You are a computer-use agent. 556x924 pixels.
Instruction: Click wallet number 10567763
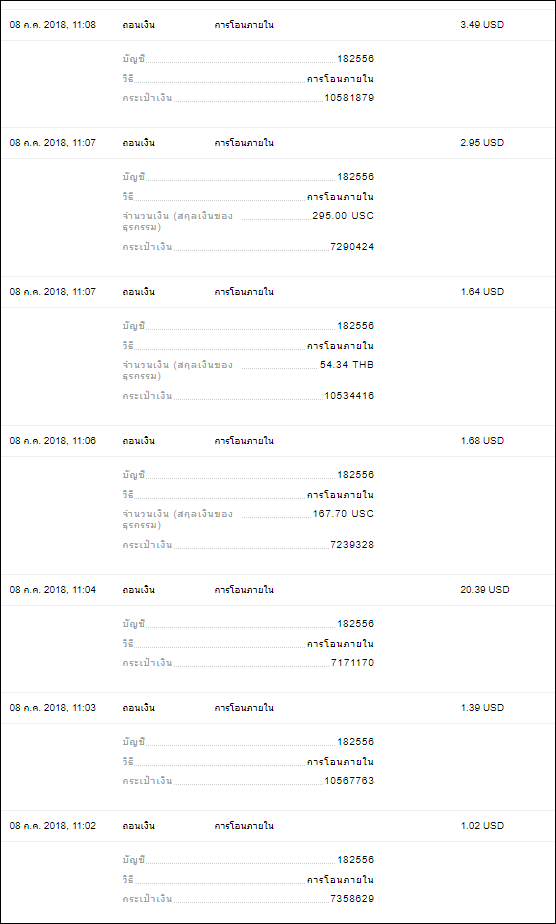click(x=349, y=781)
